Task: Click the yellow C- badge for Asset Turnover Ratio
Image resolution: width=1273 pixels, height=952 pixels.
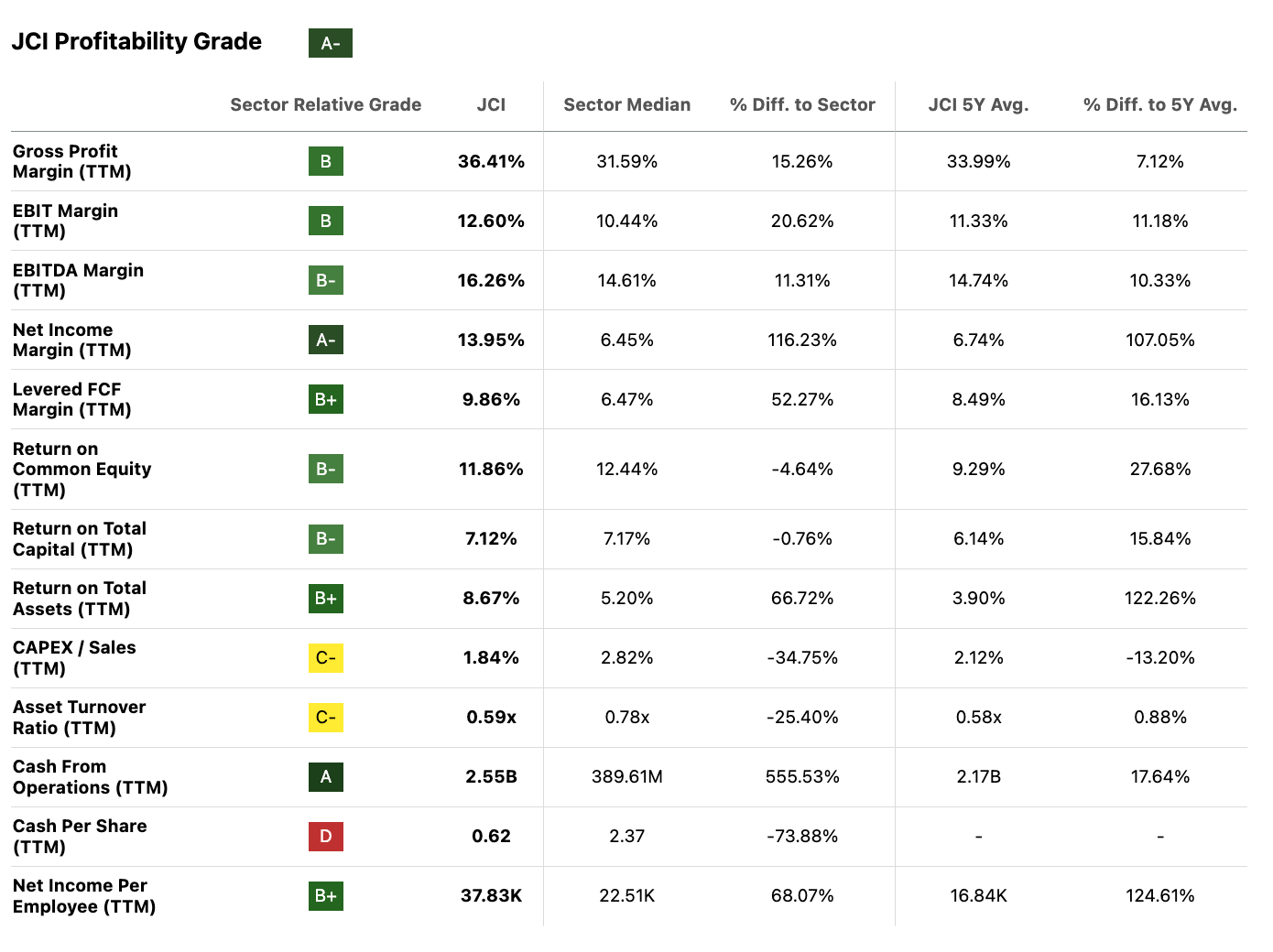Action: click(325, 718)
